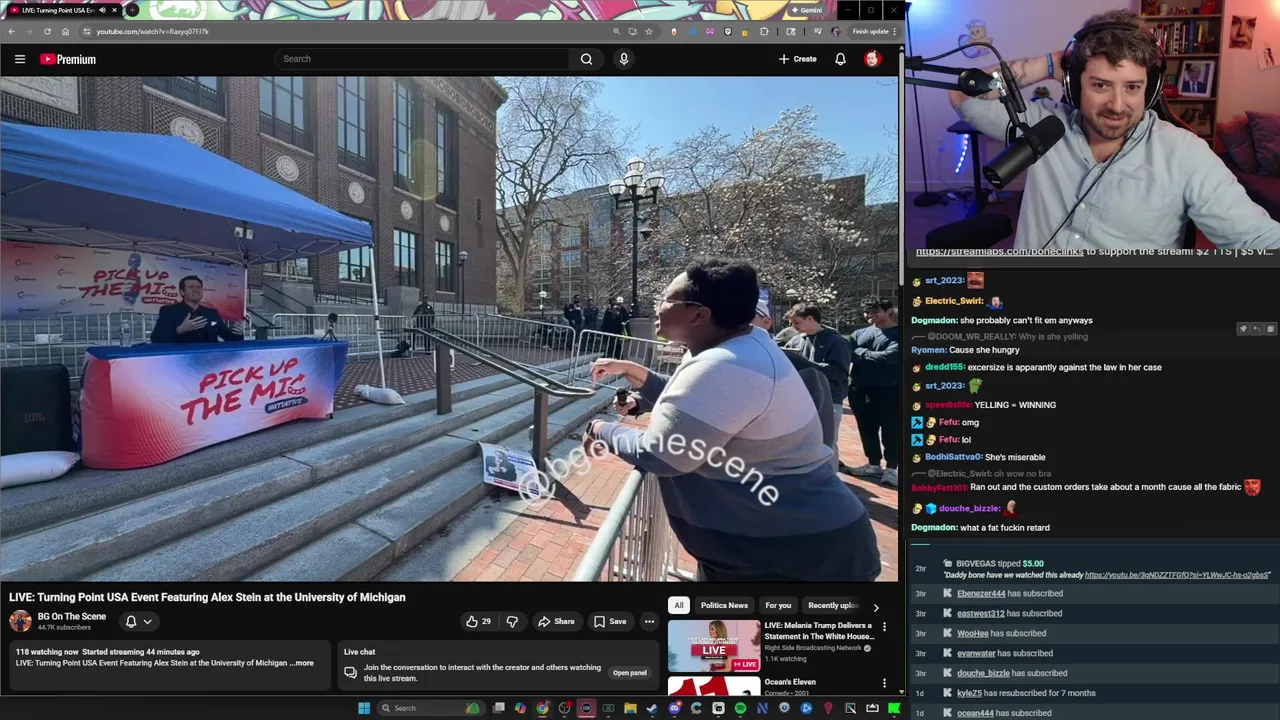The width and height of the screenshot is (1280, 720).
Task: Open evanwater subscriber username
Action: pyautogui.click(x=976, y=653)
